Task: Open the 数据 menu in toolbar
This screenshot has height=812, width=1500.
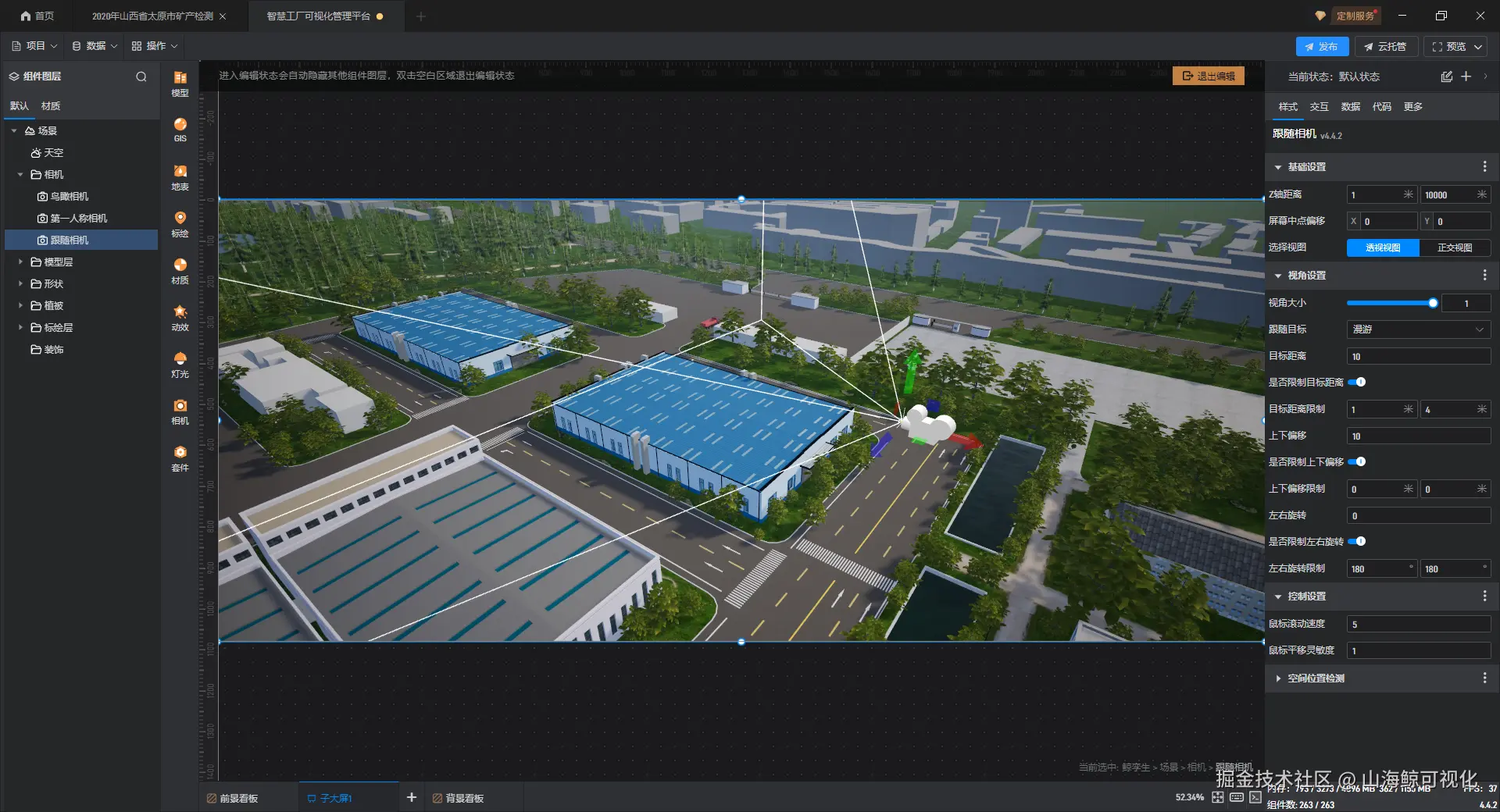Action: (95, 46)
